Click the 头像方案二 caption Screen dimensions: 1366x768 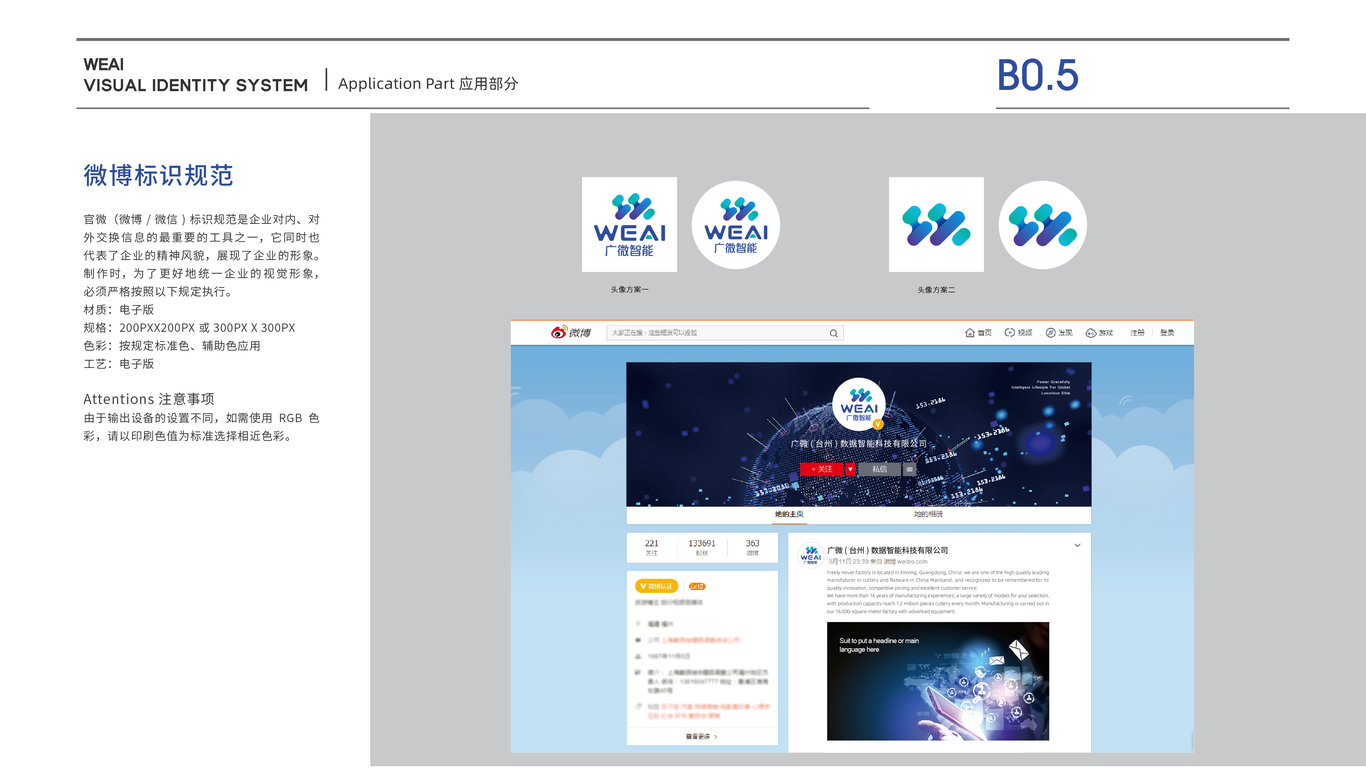coord(936,290)
